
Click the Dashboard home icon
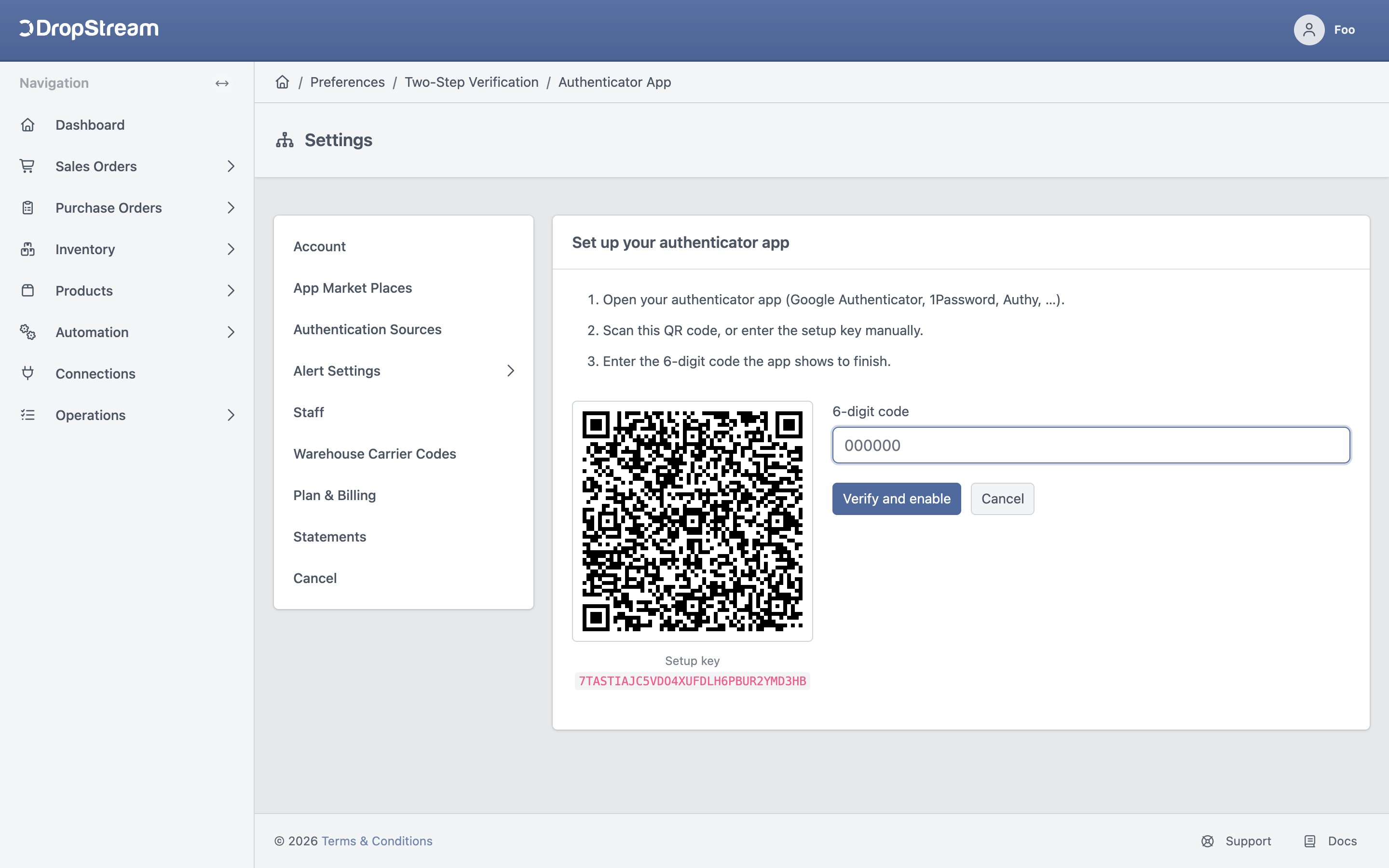click(x=27, y=124)
